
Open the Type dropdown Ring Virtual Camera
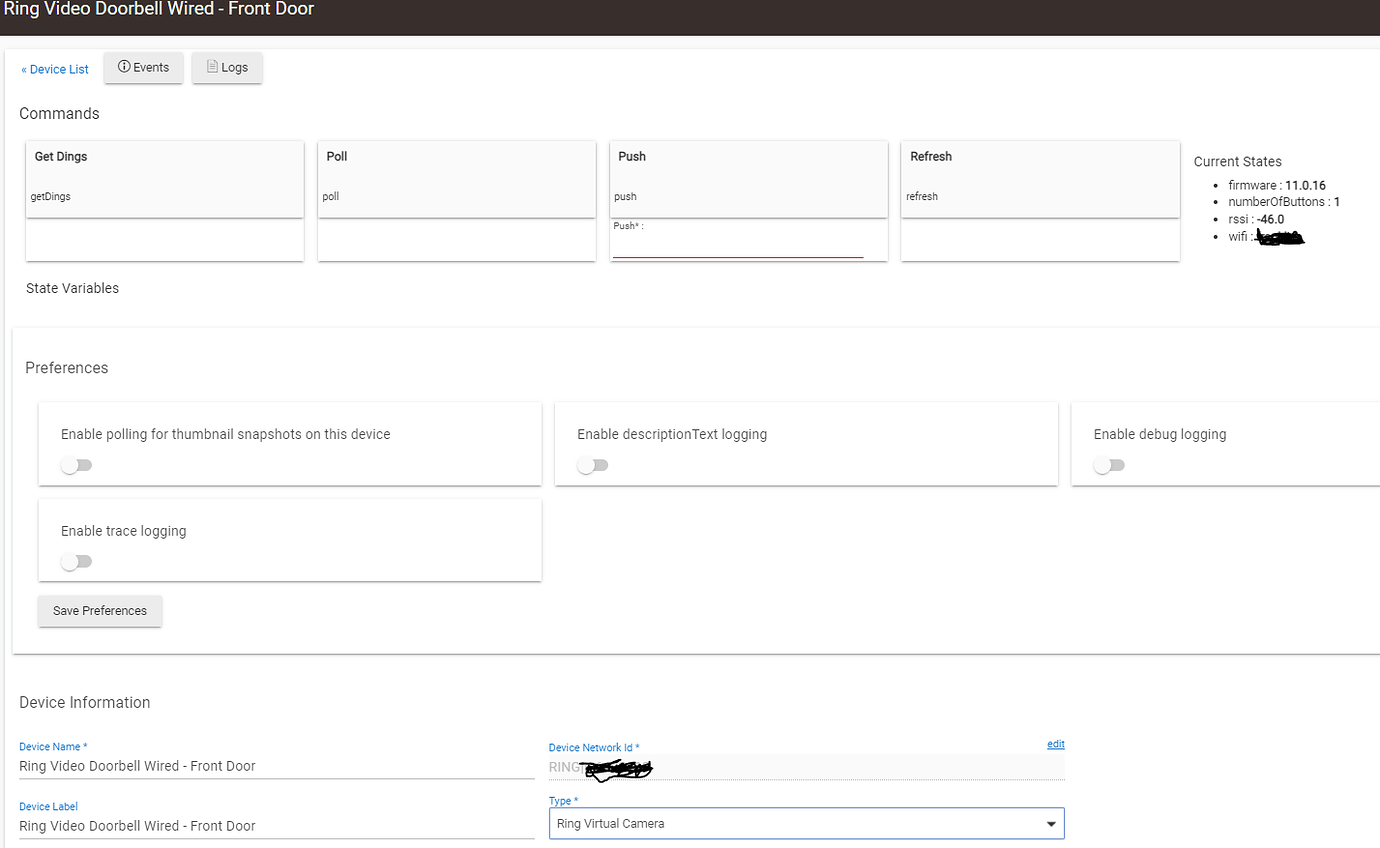(807, 824)
